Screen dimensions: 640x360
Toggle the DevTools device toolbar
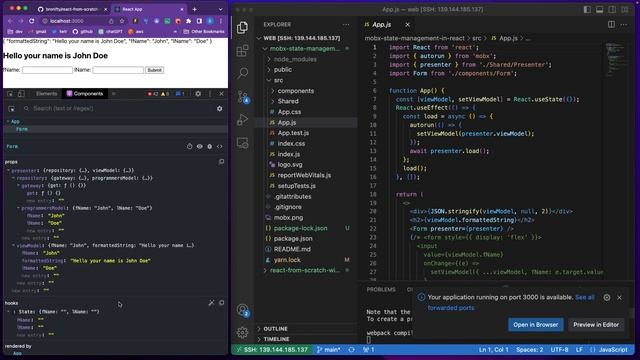tap(21, 94)
